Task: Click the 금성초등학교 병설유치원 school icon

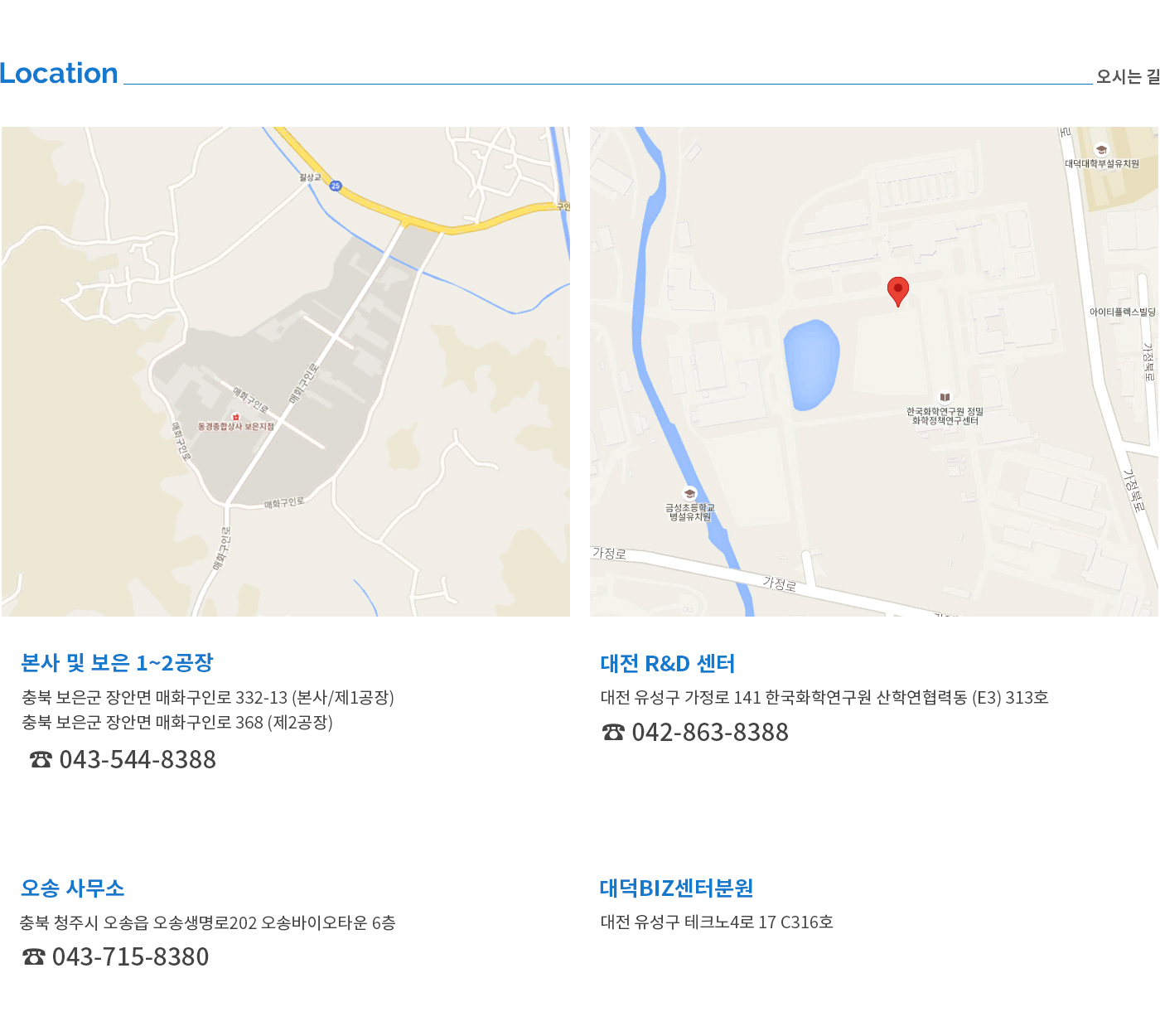Action: point(689,494)
